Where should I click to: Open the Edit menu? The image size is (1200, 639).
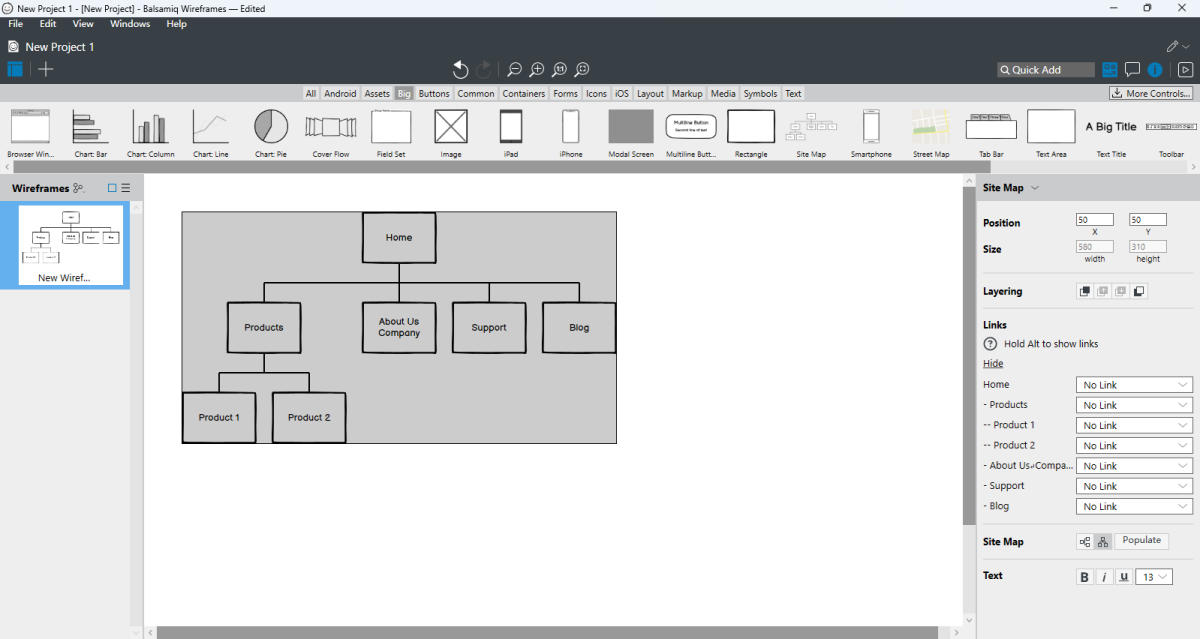[x=48, y=24]
